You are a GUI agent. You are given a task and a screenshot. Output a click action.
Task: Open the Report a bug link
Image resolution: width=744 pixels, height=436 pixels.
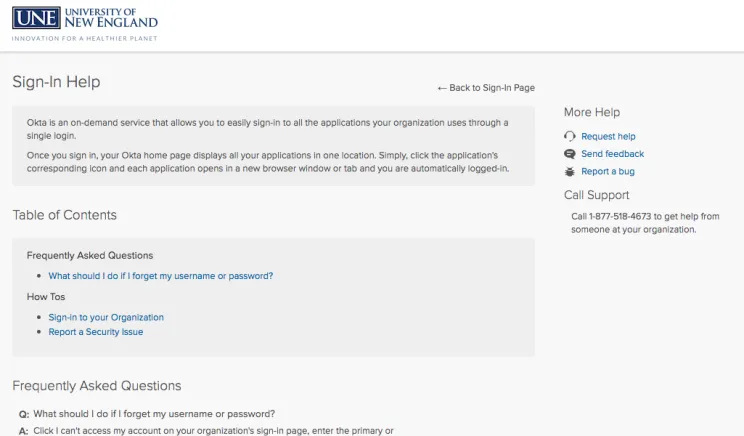coord(608,171)
